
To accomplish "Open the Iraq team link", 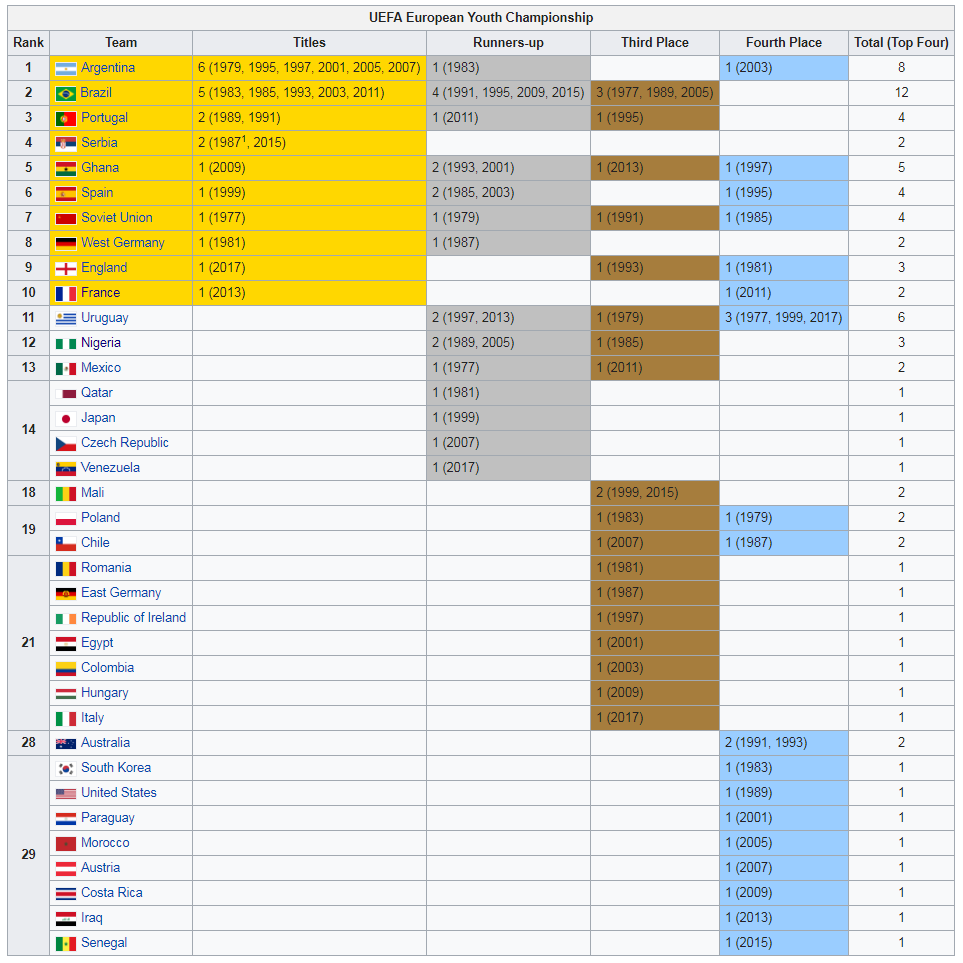I will click(92, 918).
